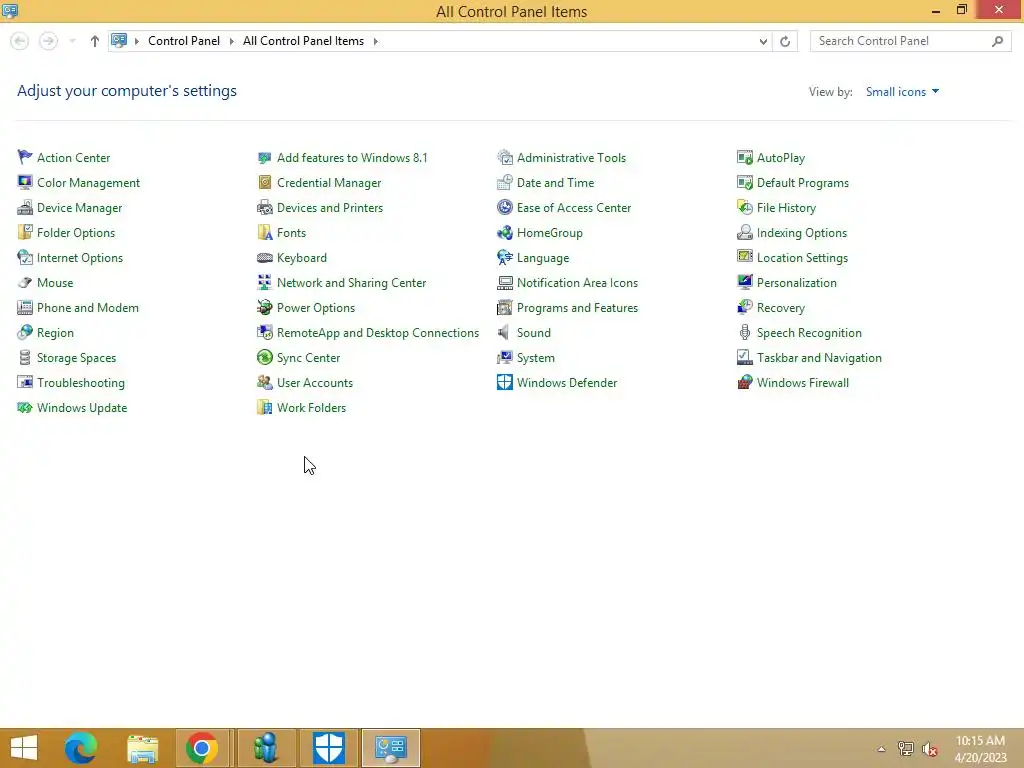Open Devices and Printers icon

point(264,208)
